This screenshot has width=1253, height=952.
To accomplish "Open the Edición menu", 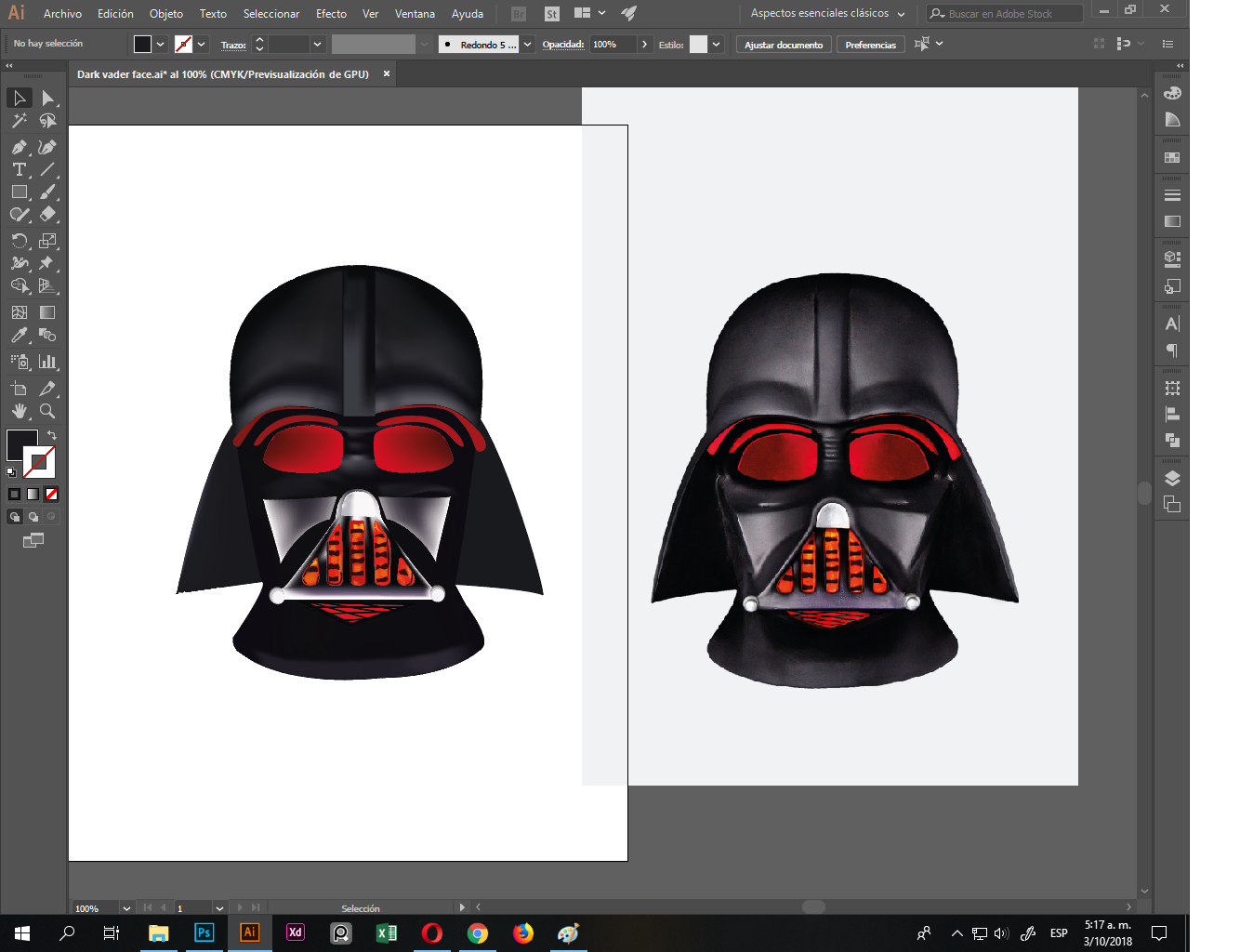I will click(x=115, y=14).
